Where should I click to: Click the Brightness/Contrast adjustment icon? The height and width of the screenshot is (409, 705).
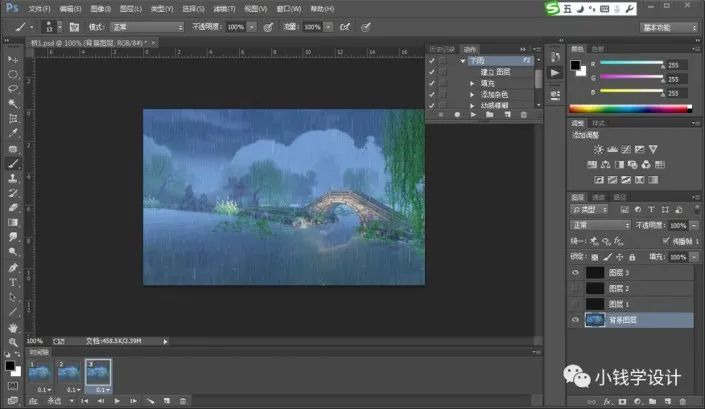click(x=598, y=150)
